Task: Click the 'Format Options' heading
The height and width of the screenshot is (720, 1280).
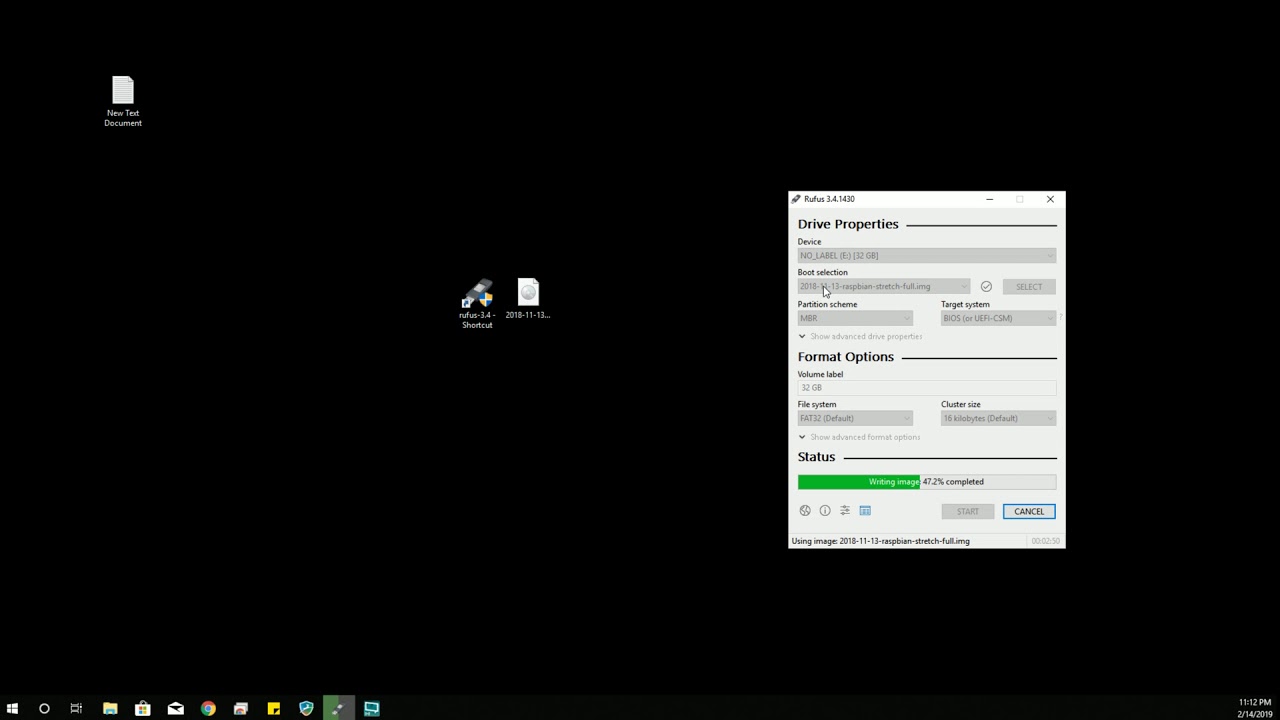Action: coord(846,357)
